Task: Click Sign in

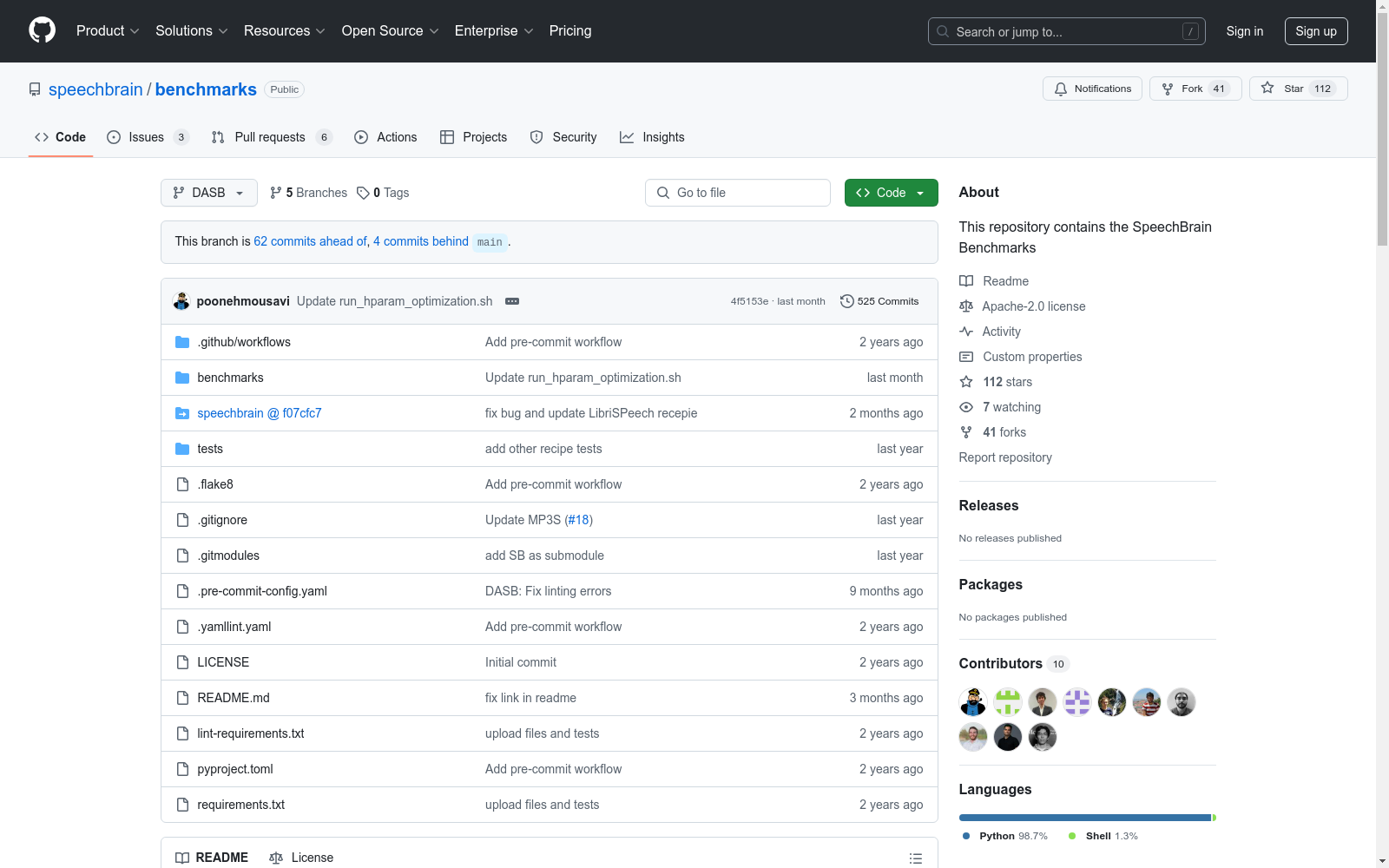Action: [1245, 31]
